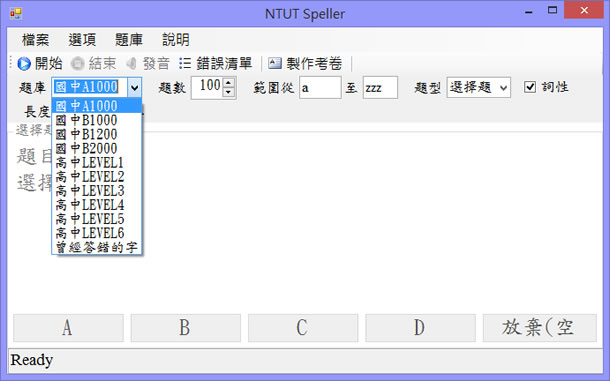This screenshot has width=610, height=381.
Task: Choose 高中LEVEL2 question bank
Action: coord(96,176)
